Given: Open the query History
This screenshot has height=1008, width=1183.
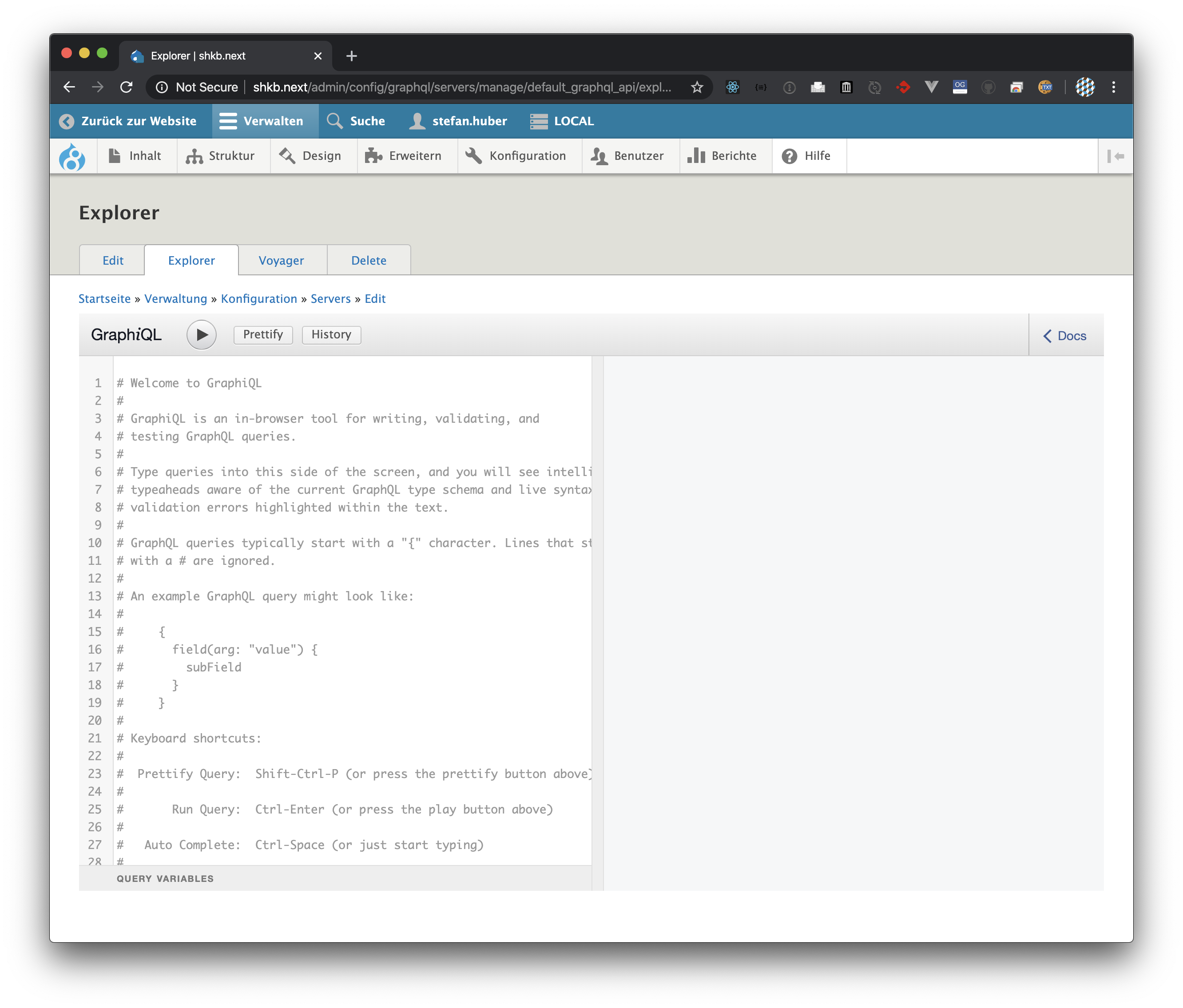Looking at the screenshot, I should 331,334.
